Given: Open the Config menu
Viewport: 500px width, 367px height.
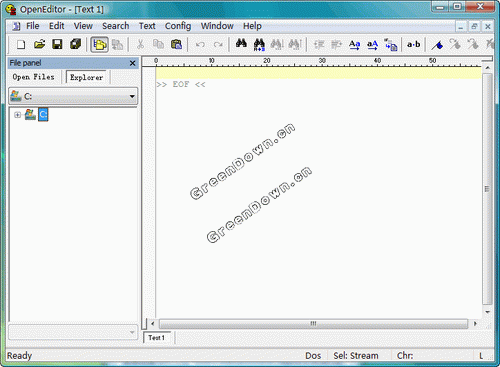Looking at the screenshot, I should tap(178, 26).
